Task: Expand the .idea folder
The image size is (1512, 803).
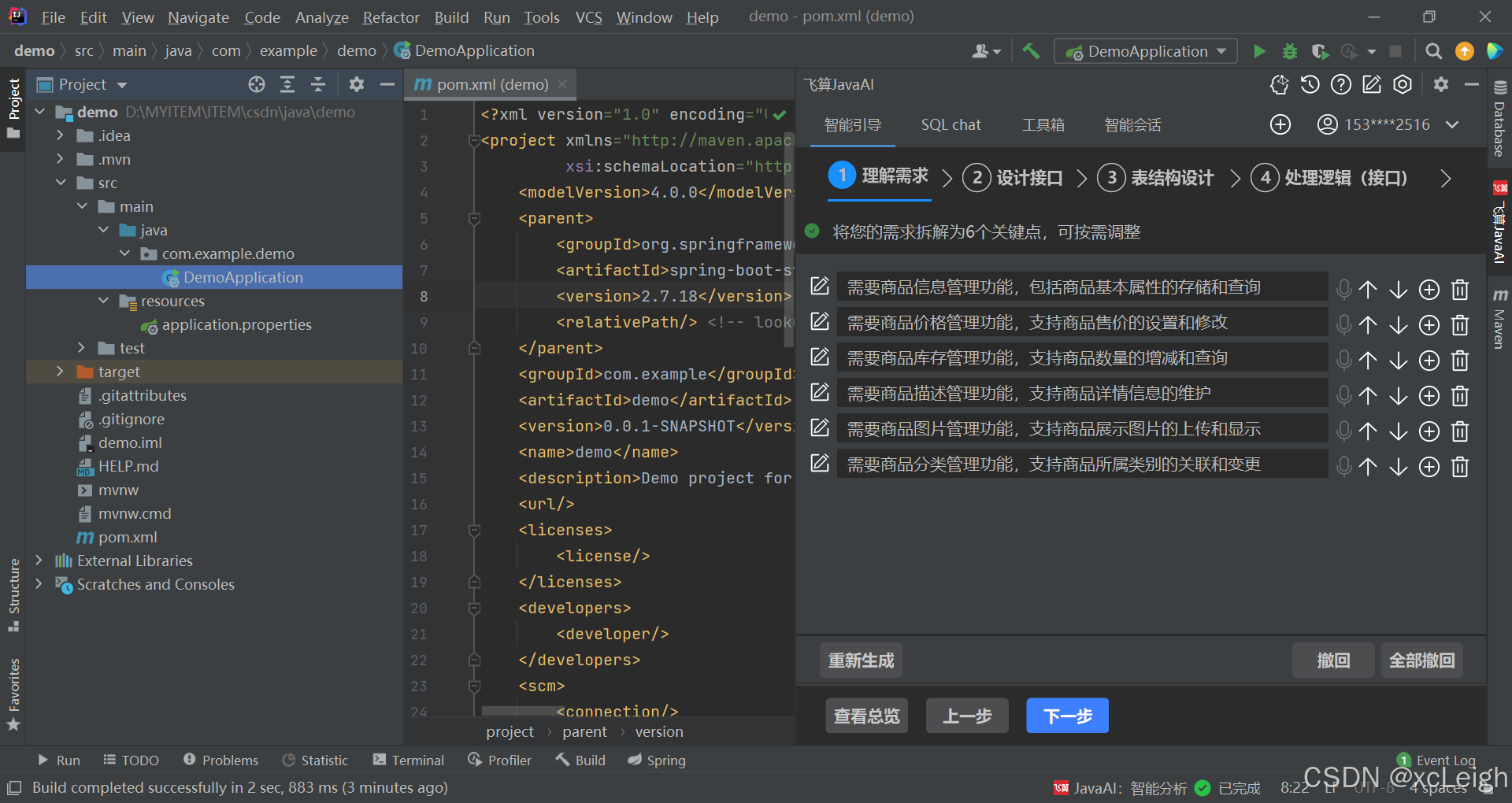Action: (60, 135)
